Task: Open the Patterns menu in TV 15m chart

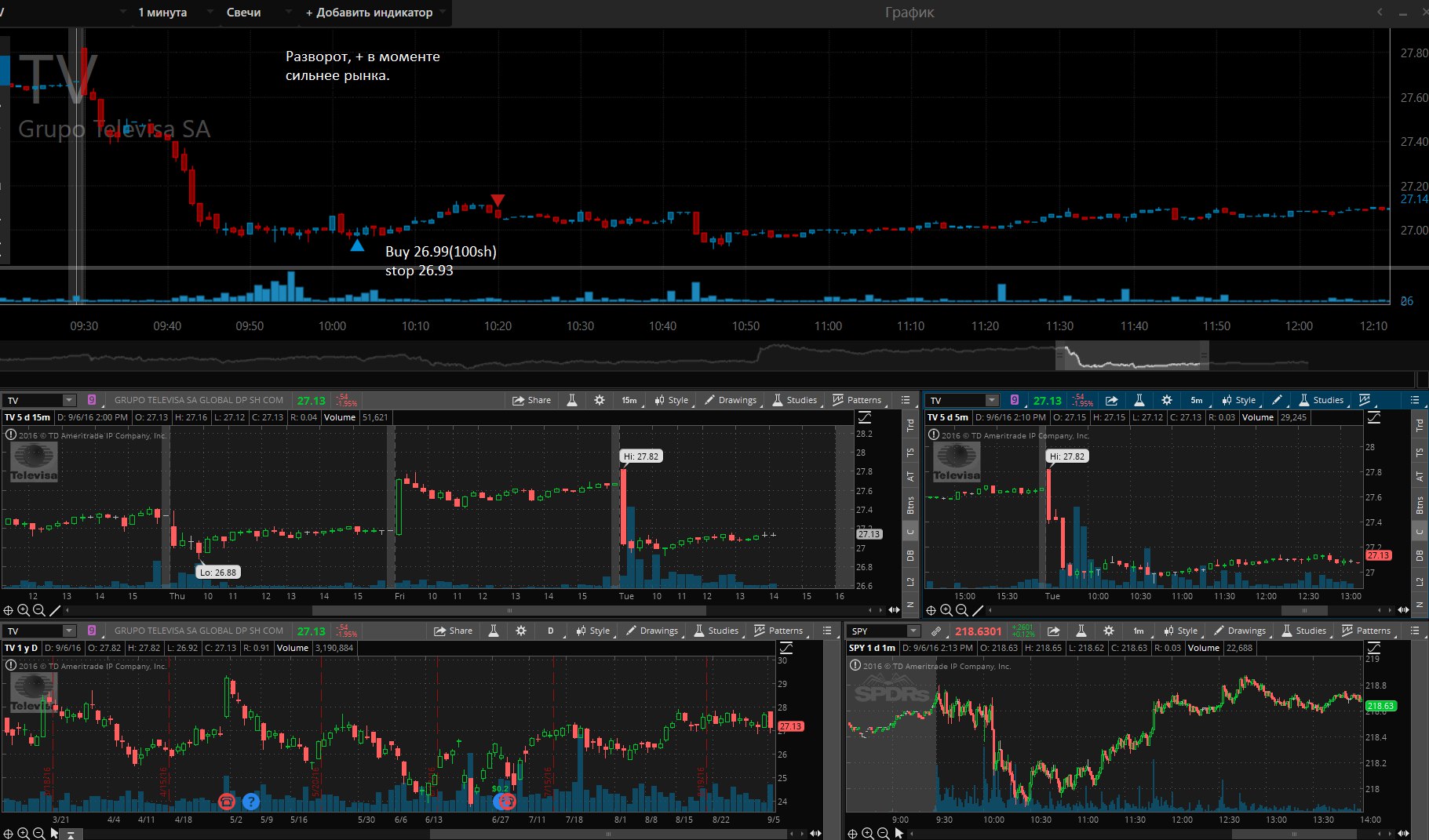Action: pyautogui.click(x=857, y=400)
